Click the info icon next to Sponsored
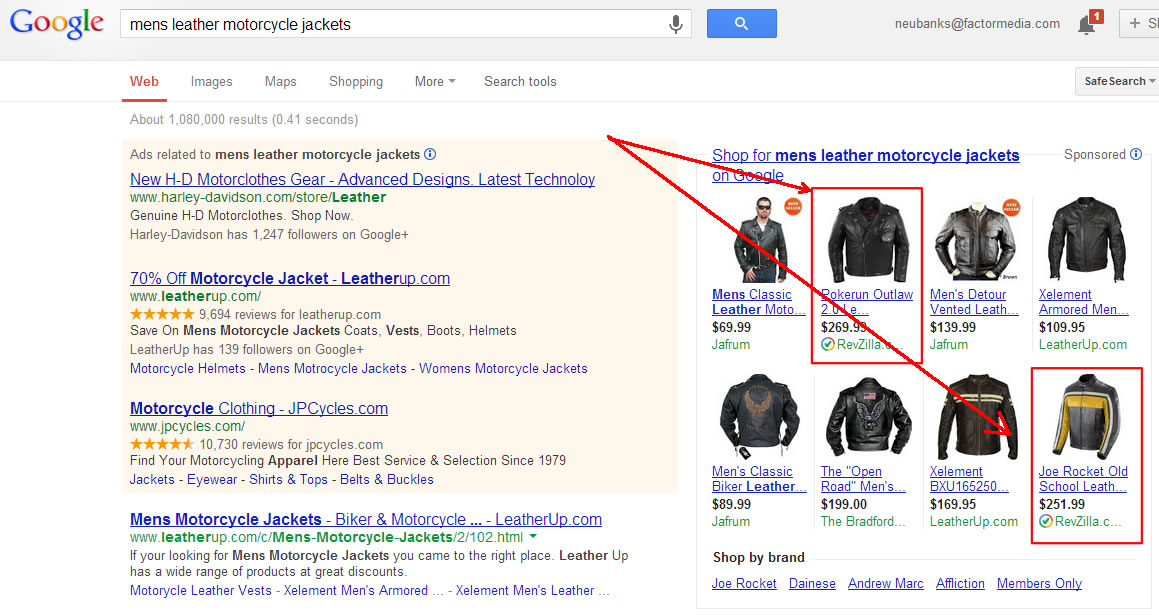Image resolution: width=1159 pixels, height=615 pixels. (1136, 154)
